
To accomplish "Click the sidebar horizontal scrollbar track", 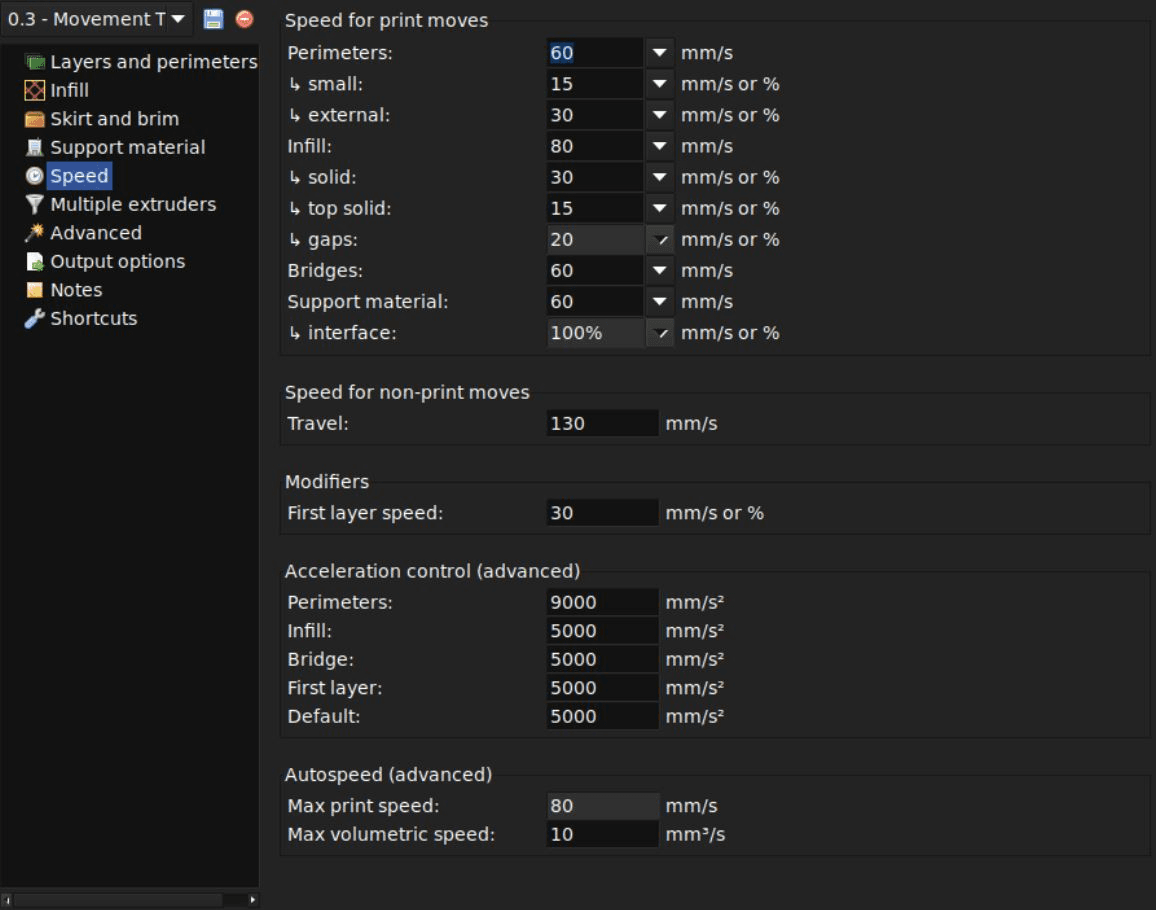I will [130, 900].
